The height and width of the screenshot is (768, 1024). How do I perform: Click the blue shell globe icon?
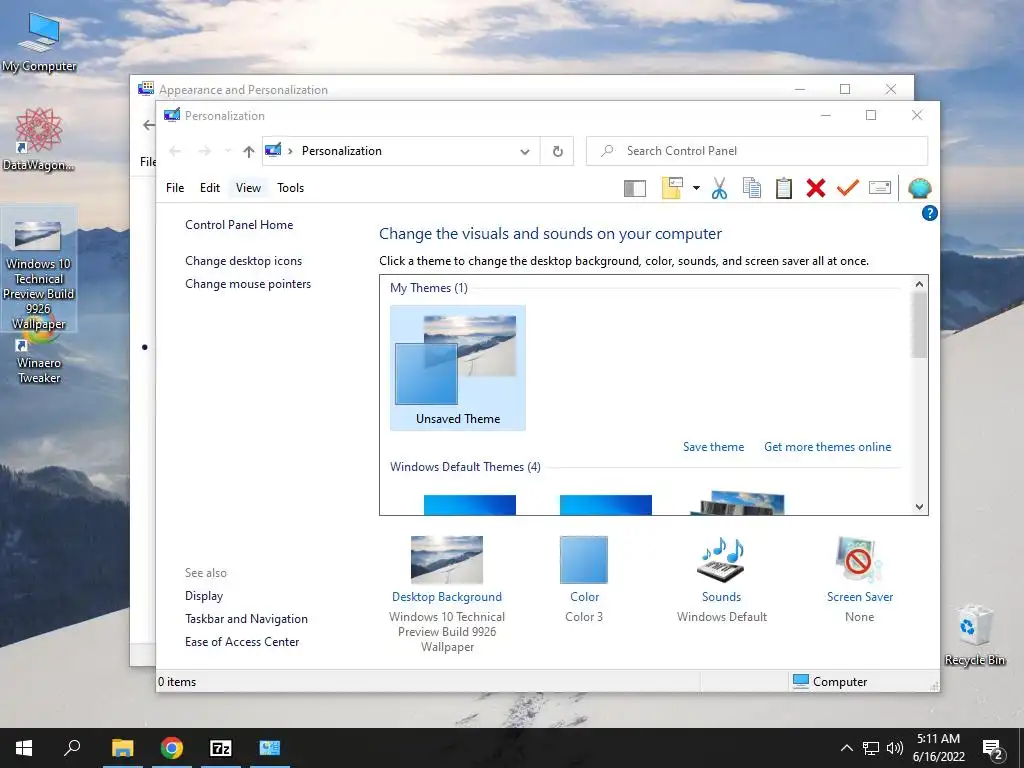point(920,188)
